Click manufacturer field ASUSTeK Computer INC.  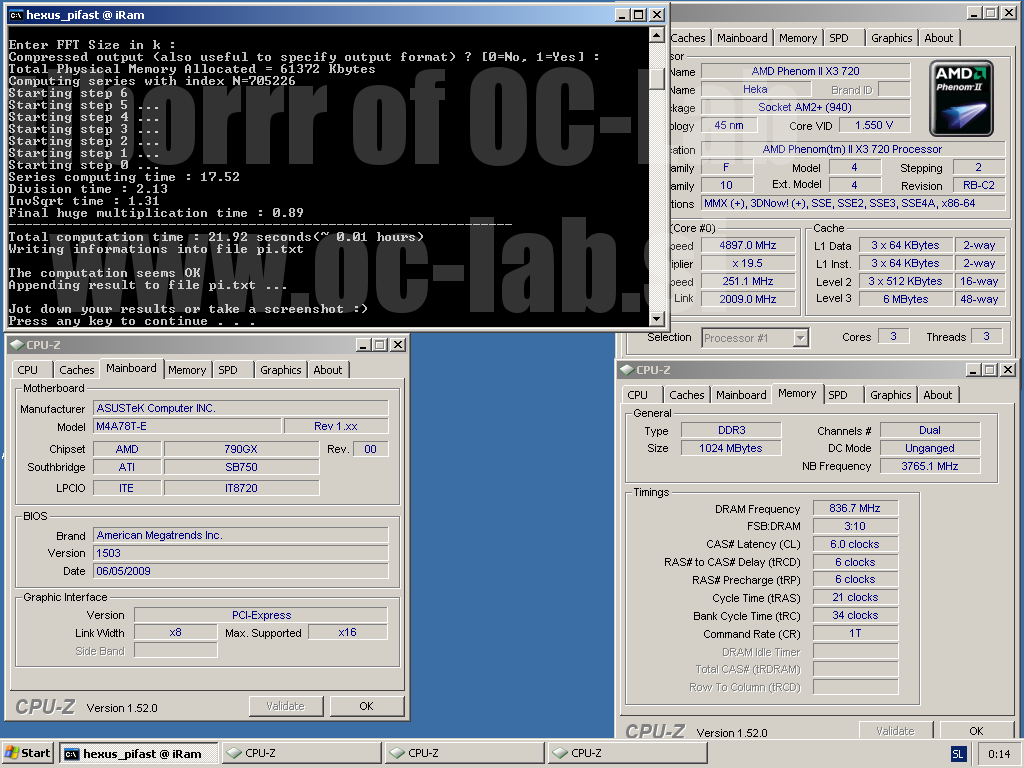240,408
